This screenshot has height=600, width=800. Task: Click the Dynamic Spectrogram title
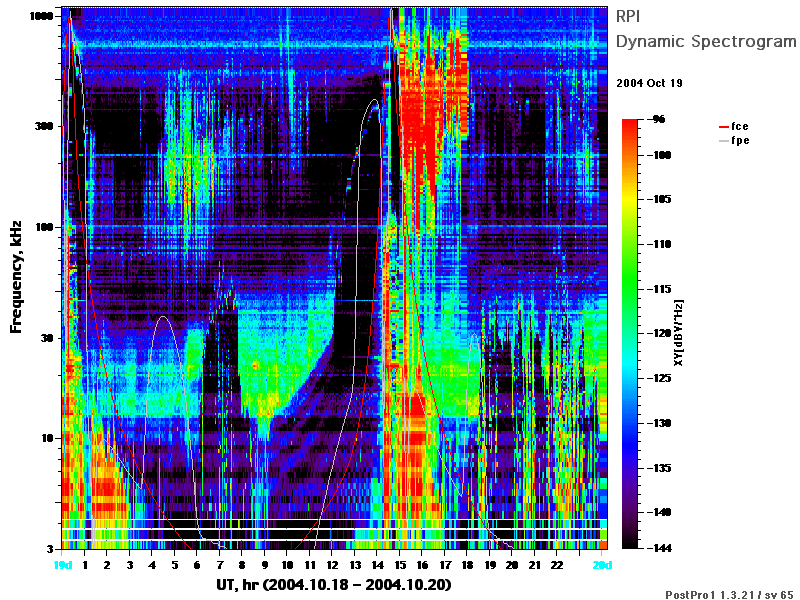point(706,41)
